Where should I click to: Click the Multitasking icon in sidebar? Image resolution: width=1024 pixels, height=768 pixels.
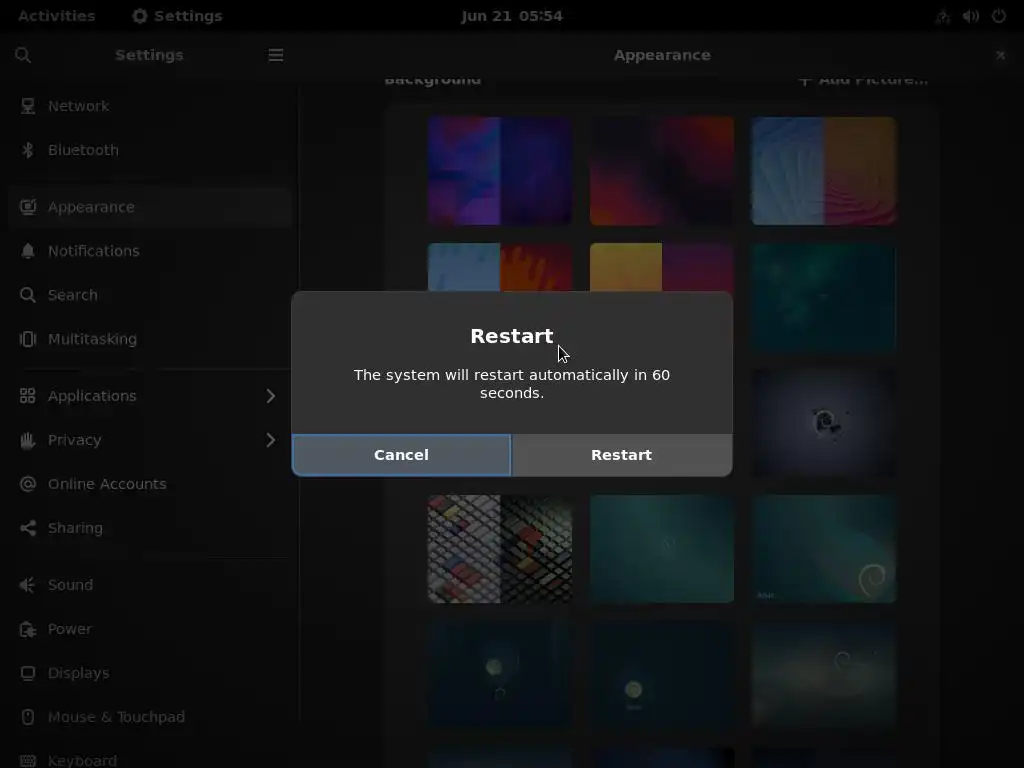point(27,339)
